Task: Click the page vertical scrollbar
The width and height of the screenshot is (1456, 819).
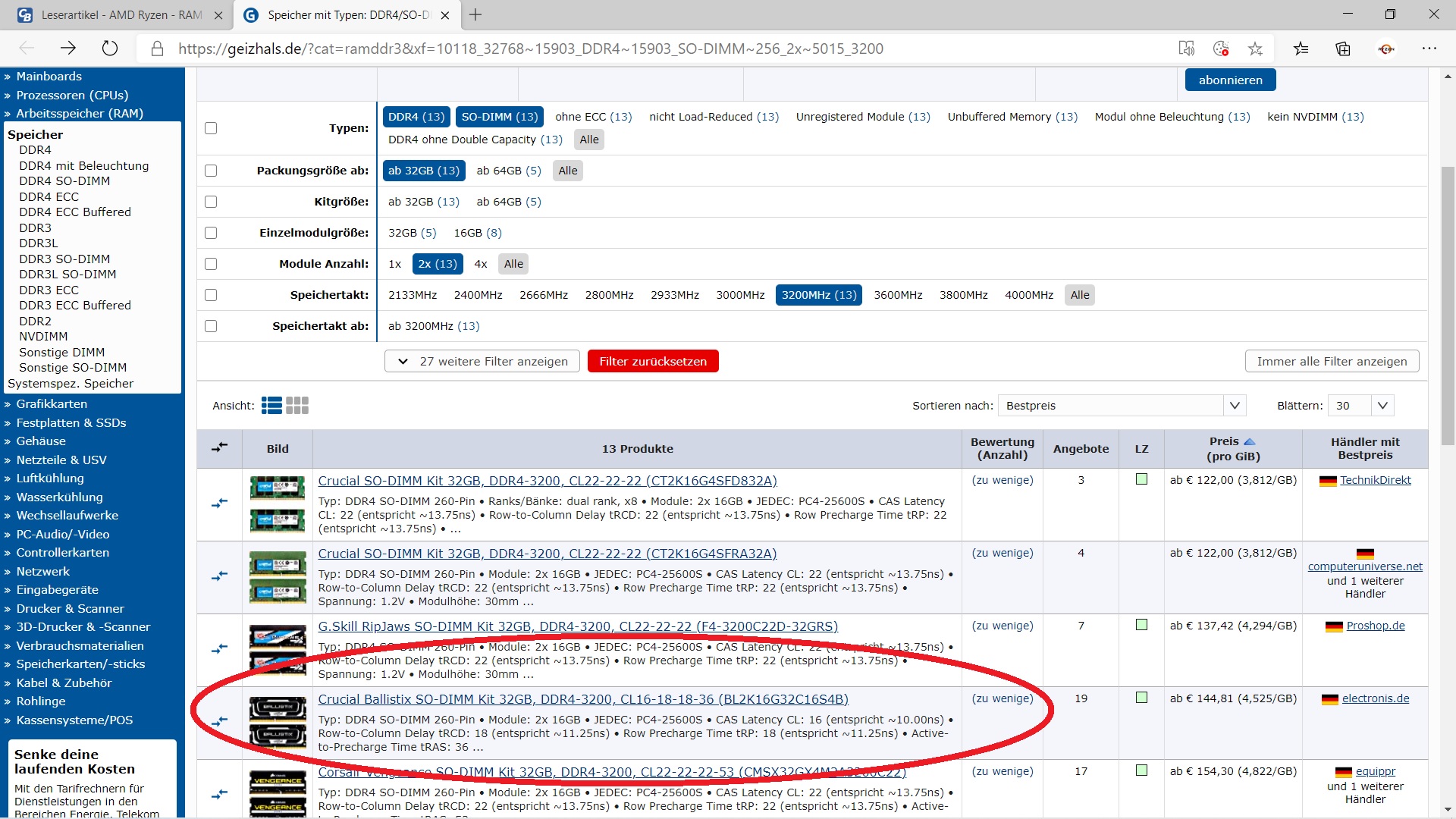Action: [x=1448, y=303]
